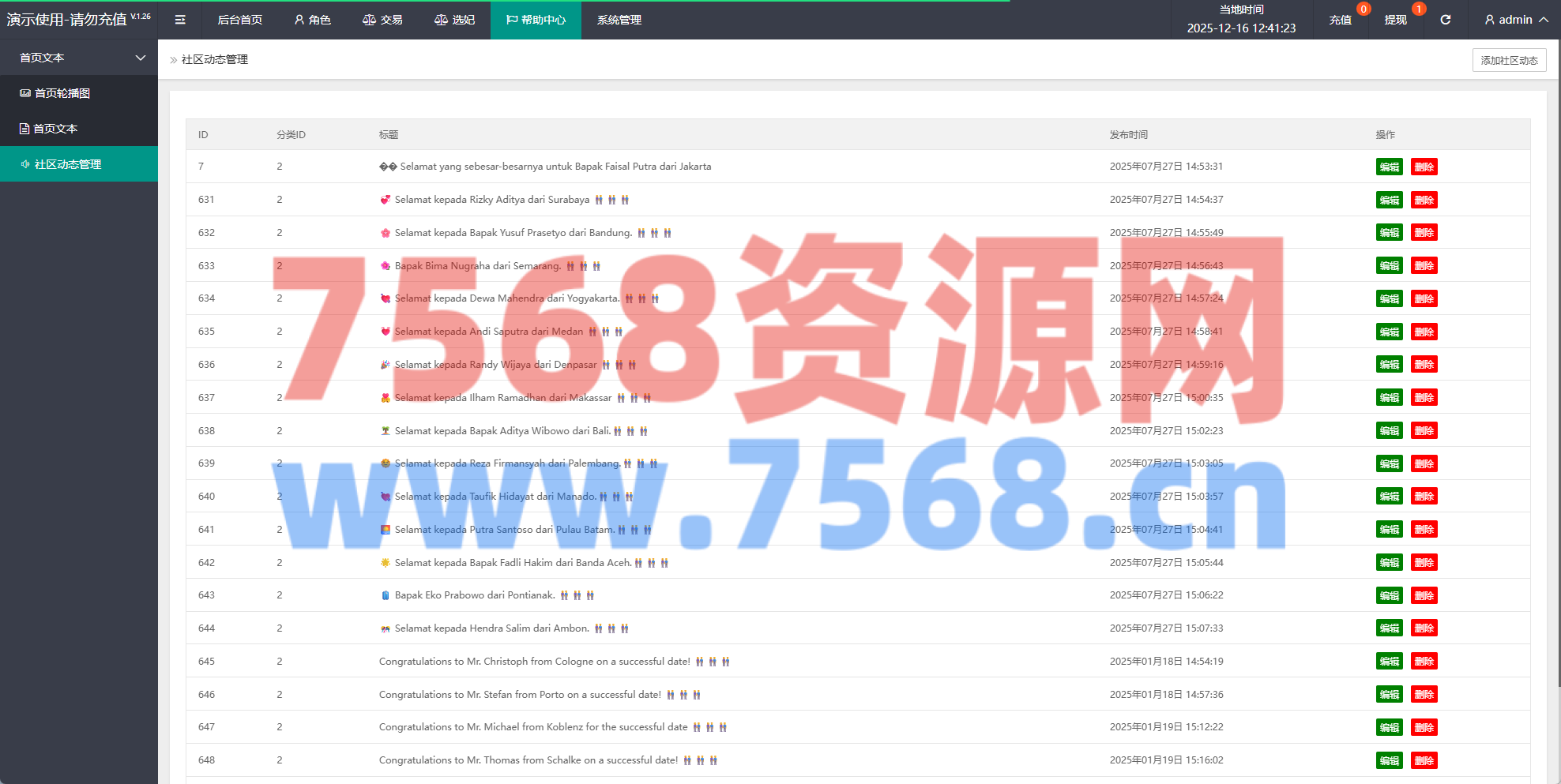Toggle sidebar collapse hamburger icon
The width and height of the screenshot is (1561, 784).
click(180, 20)
